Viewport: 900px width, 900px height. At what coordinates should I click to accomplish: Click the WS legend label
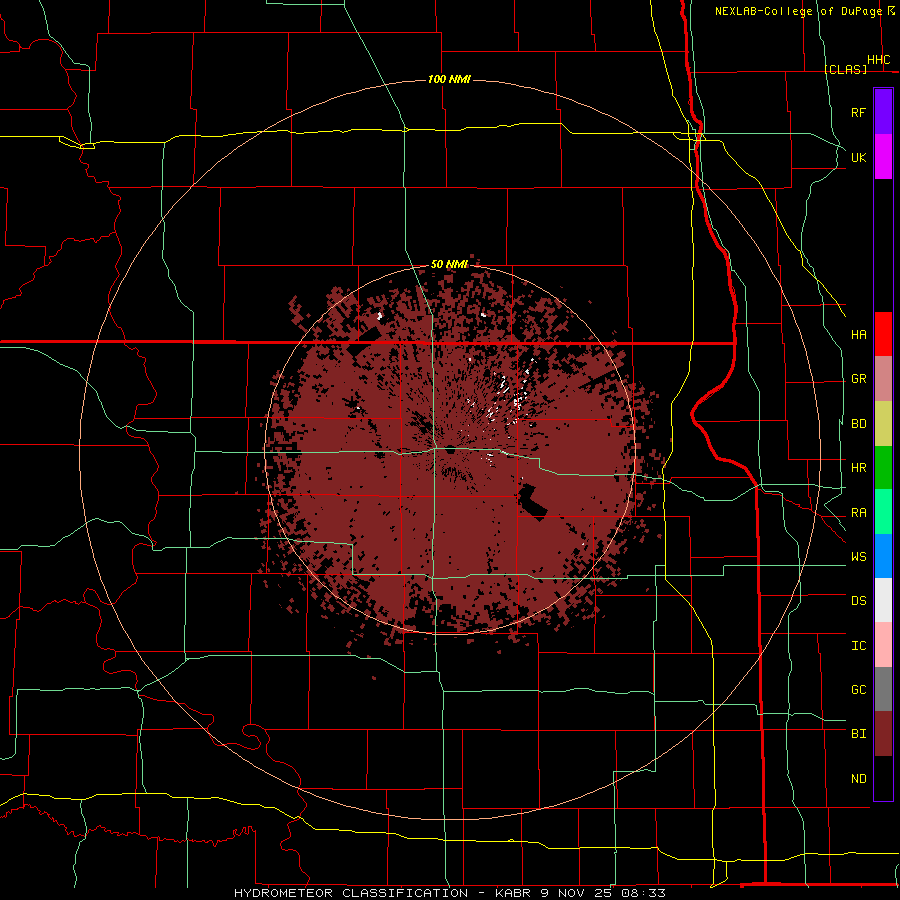pos(858,556)
